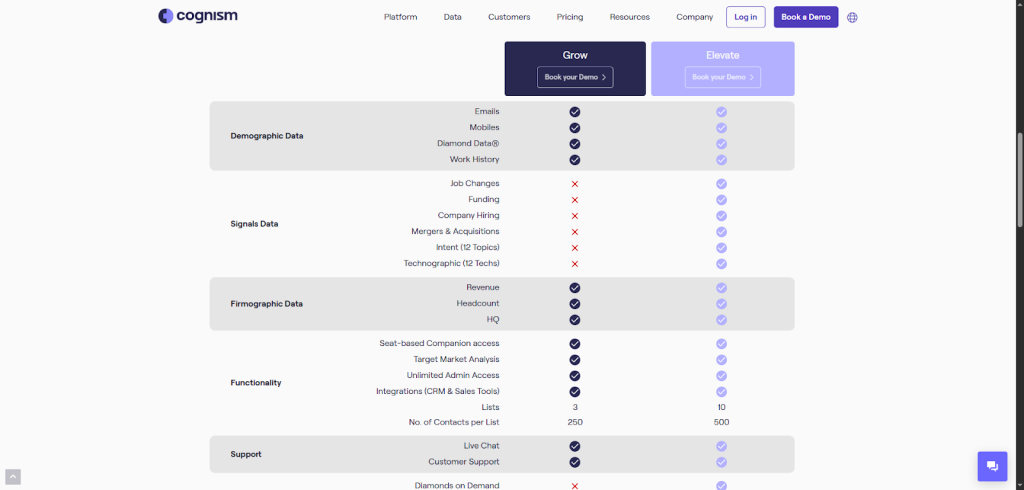Image resolution: width=1024 pixels, height=490 pixels.
Task: Open the live chat widget
Action: coord(991,466)
